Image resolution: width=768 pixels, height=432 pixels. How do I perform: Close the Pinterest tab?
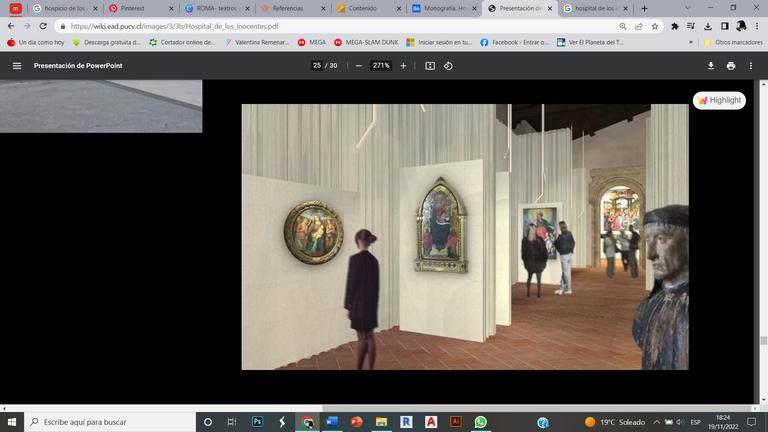(171, 8)
